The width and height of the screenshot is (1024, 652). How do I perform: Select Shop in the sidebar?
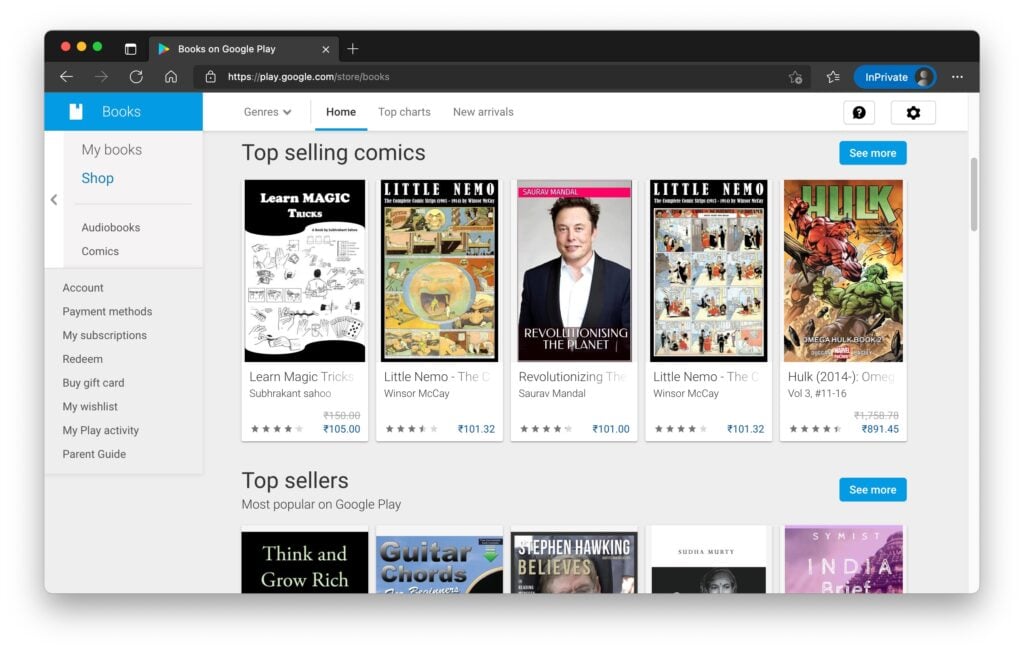coord(97,178)
